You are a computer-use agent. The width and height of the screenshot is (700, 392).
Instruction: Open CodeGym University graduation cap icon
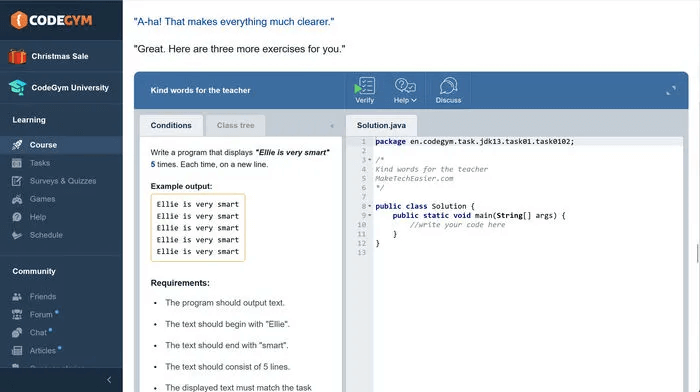click(17, 88)
